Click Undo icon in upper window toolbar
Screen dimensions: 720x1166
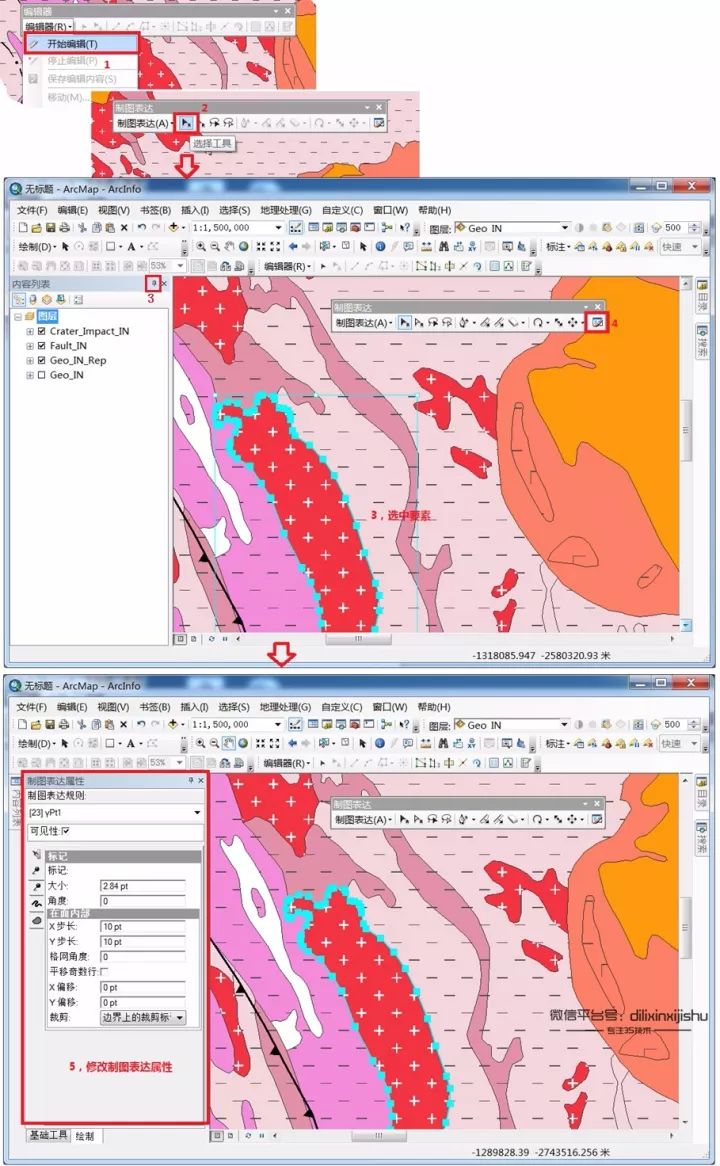coord(141,228)
